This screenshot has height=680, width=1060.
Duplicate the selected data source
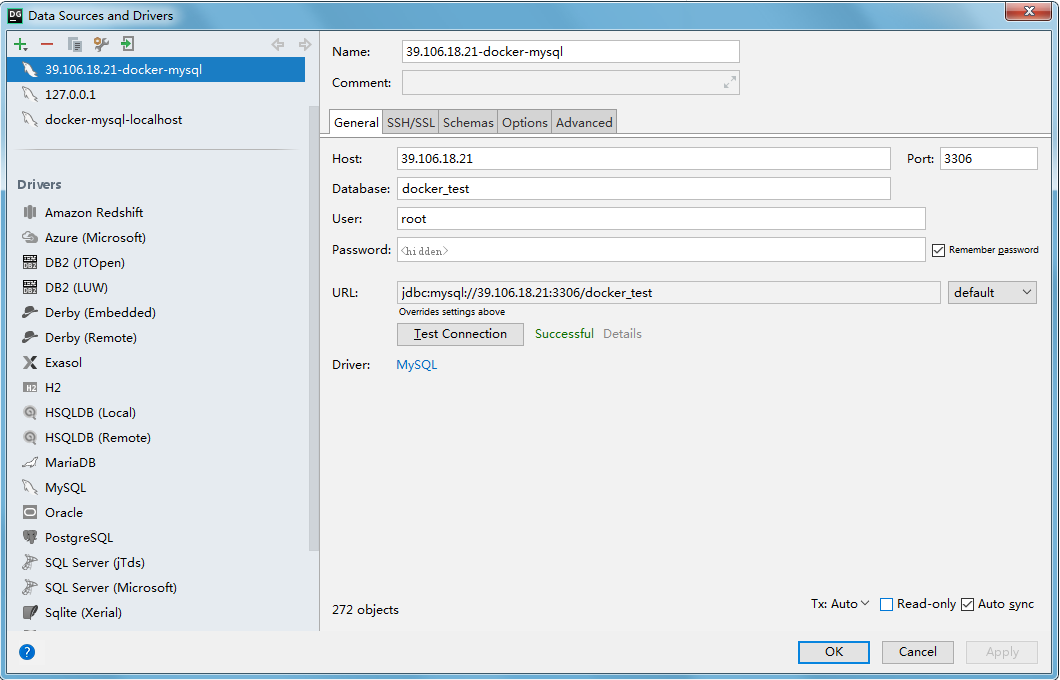(74, 45)
